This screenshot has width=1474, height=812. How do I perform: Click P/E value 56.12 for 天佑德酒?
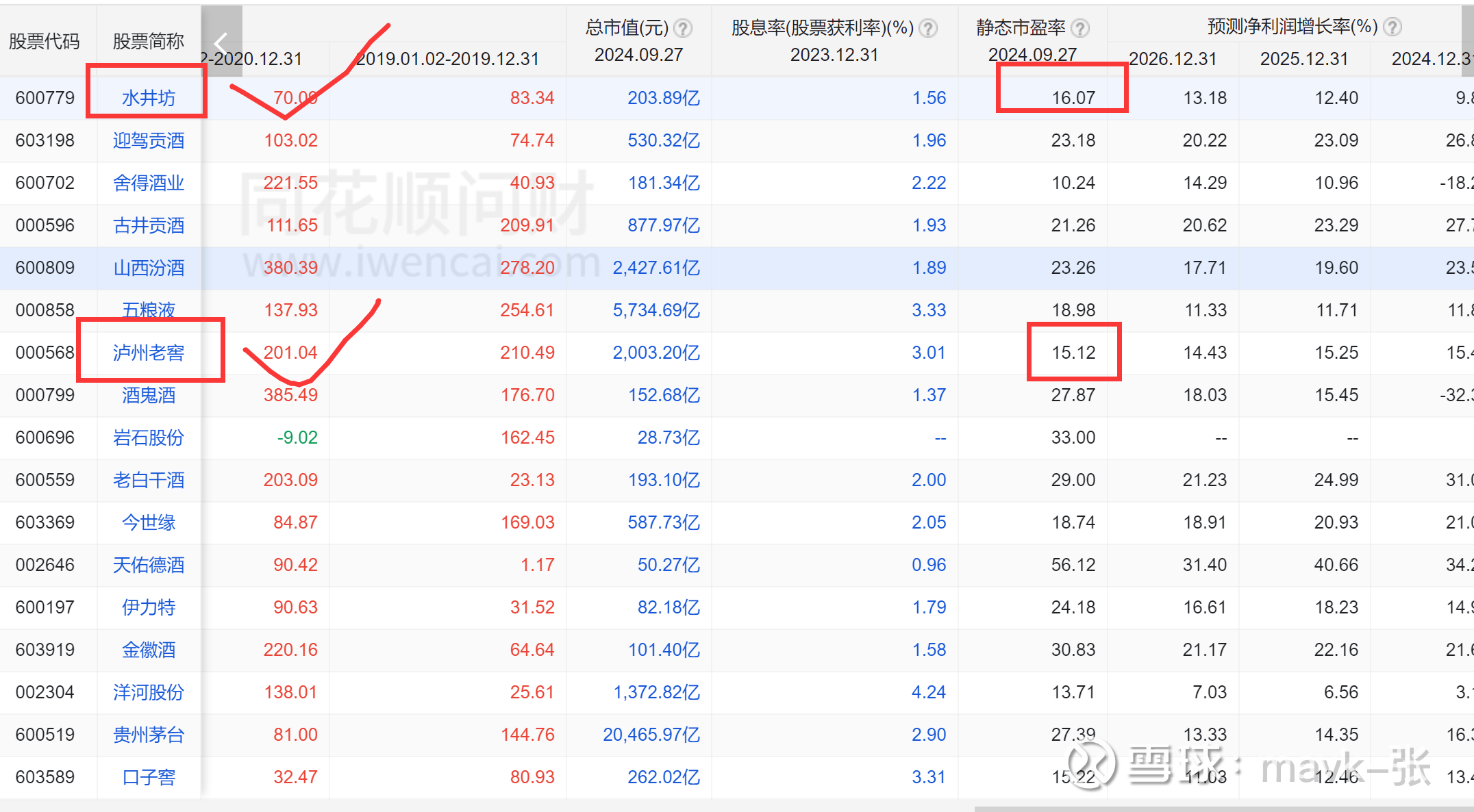(x=1073, y=565)
